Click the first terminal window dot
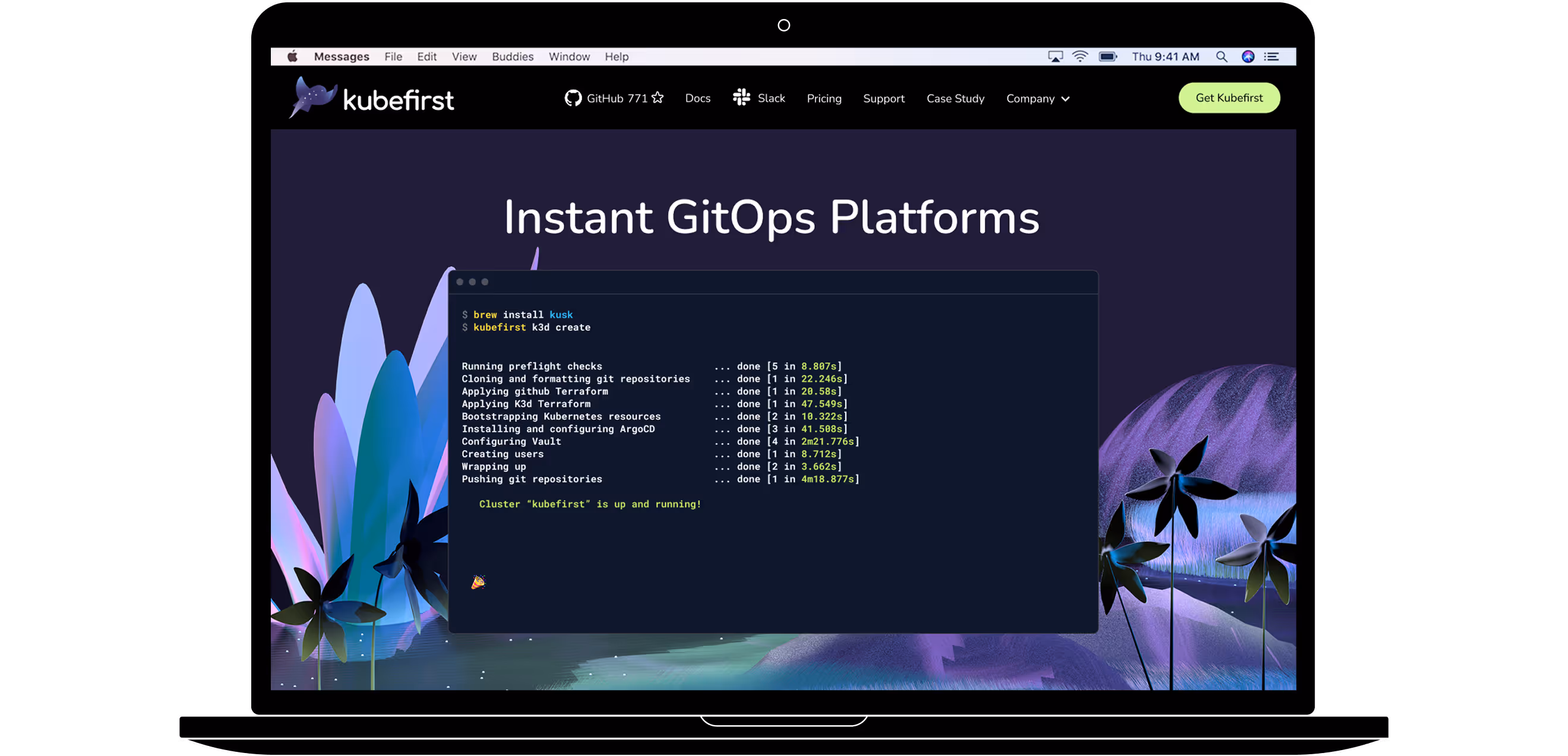This screenshot has width=1568, height=756. [460, 282]
